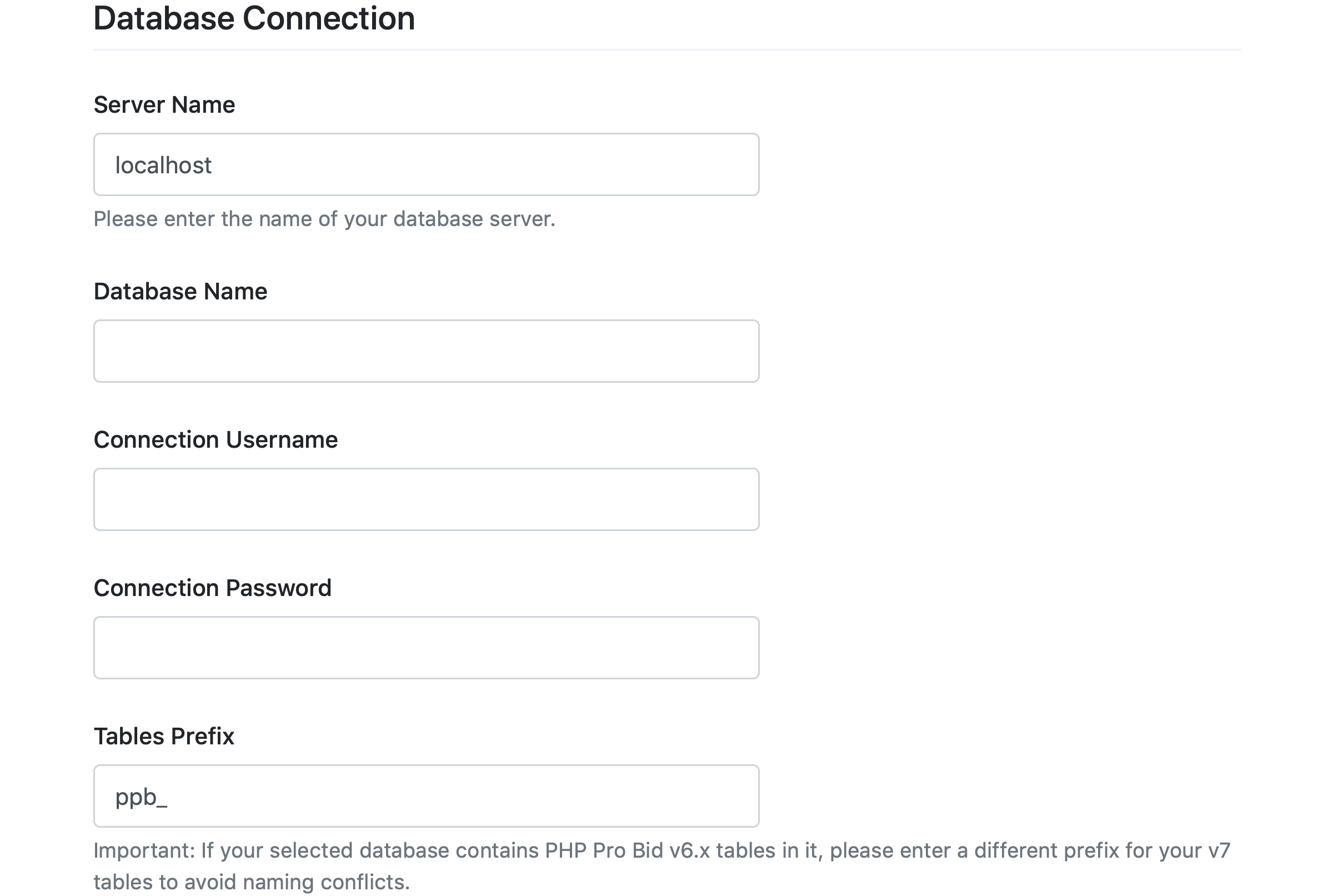This screenshot has height=896, width=1333.
Task: Click "PHP Pro Bid v6.x" in the note
Action: (627, 850)
